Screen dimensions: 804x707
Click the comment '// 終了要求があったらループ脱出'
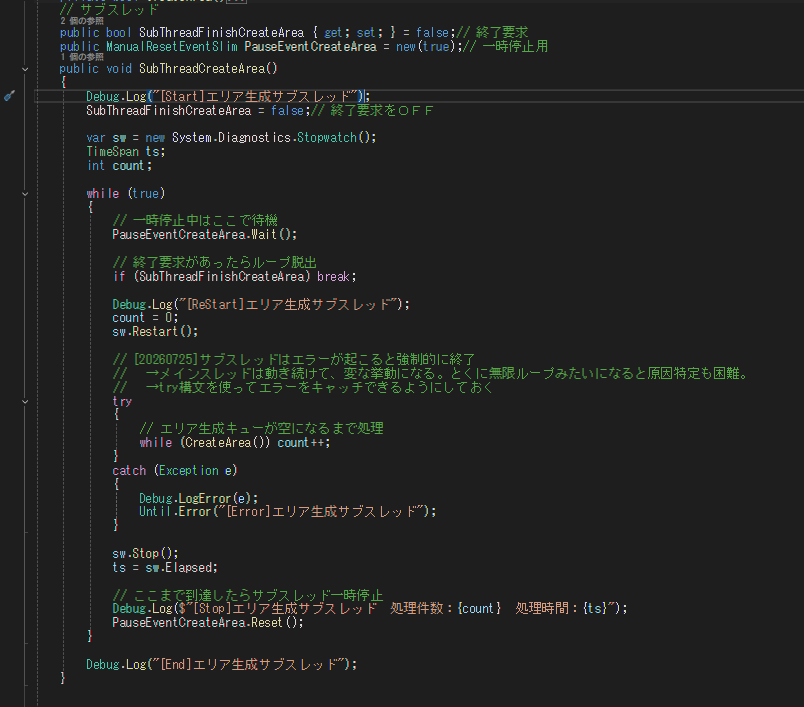[214, 263]
